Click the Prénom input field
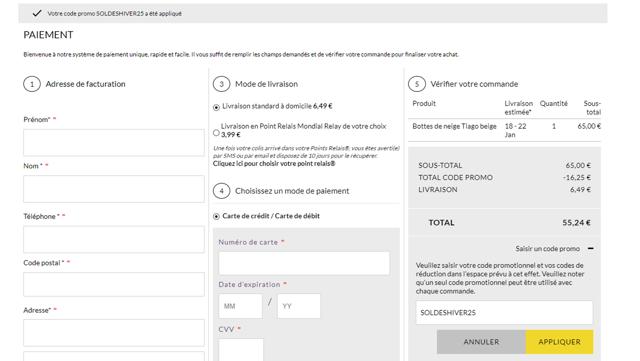 [x=114, y=143]
